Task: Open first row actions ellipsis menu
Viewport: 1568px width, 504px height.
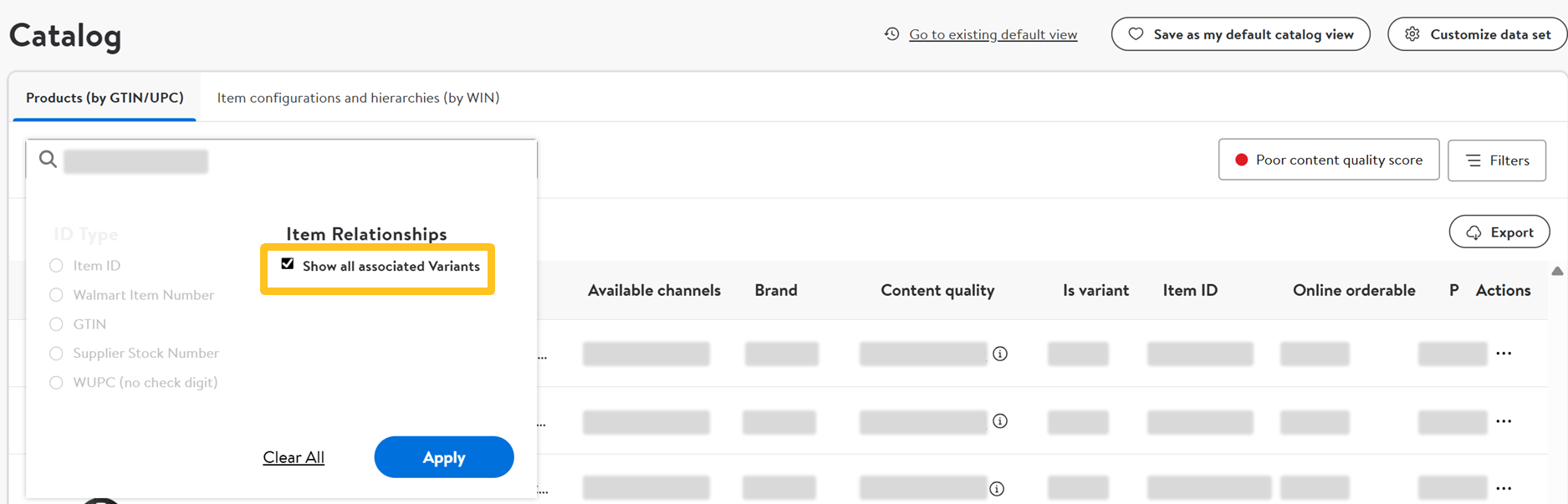Action: (1504, 354)
